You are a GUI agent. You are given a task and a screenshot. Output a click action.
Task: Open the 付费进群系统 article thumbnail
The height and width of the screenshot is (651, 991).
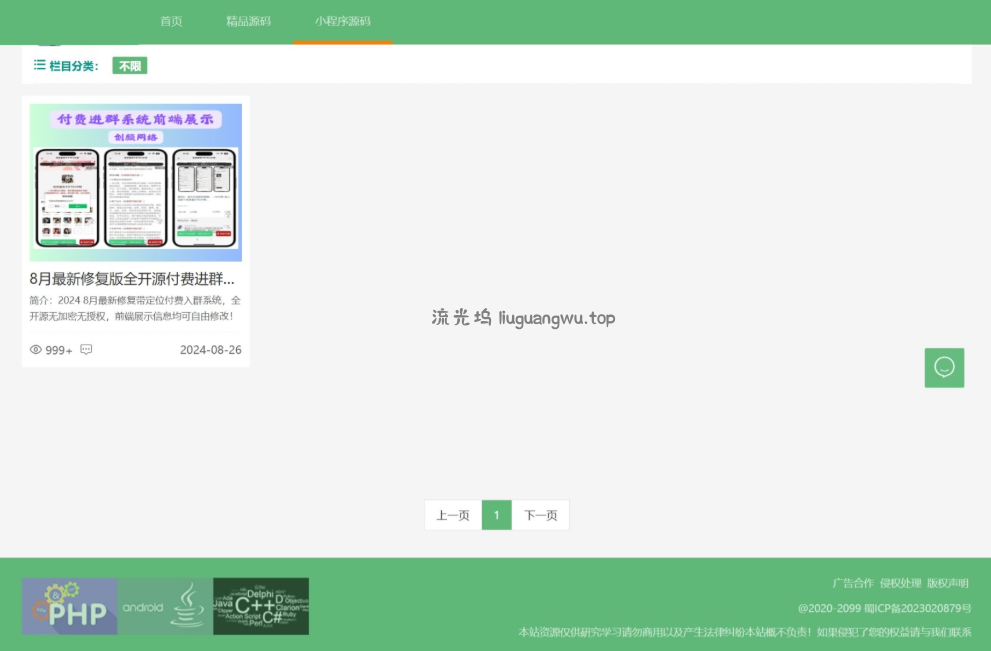point(135,182)
